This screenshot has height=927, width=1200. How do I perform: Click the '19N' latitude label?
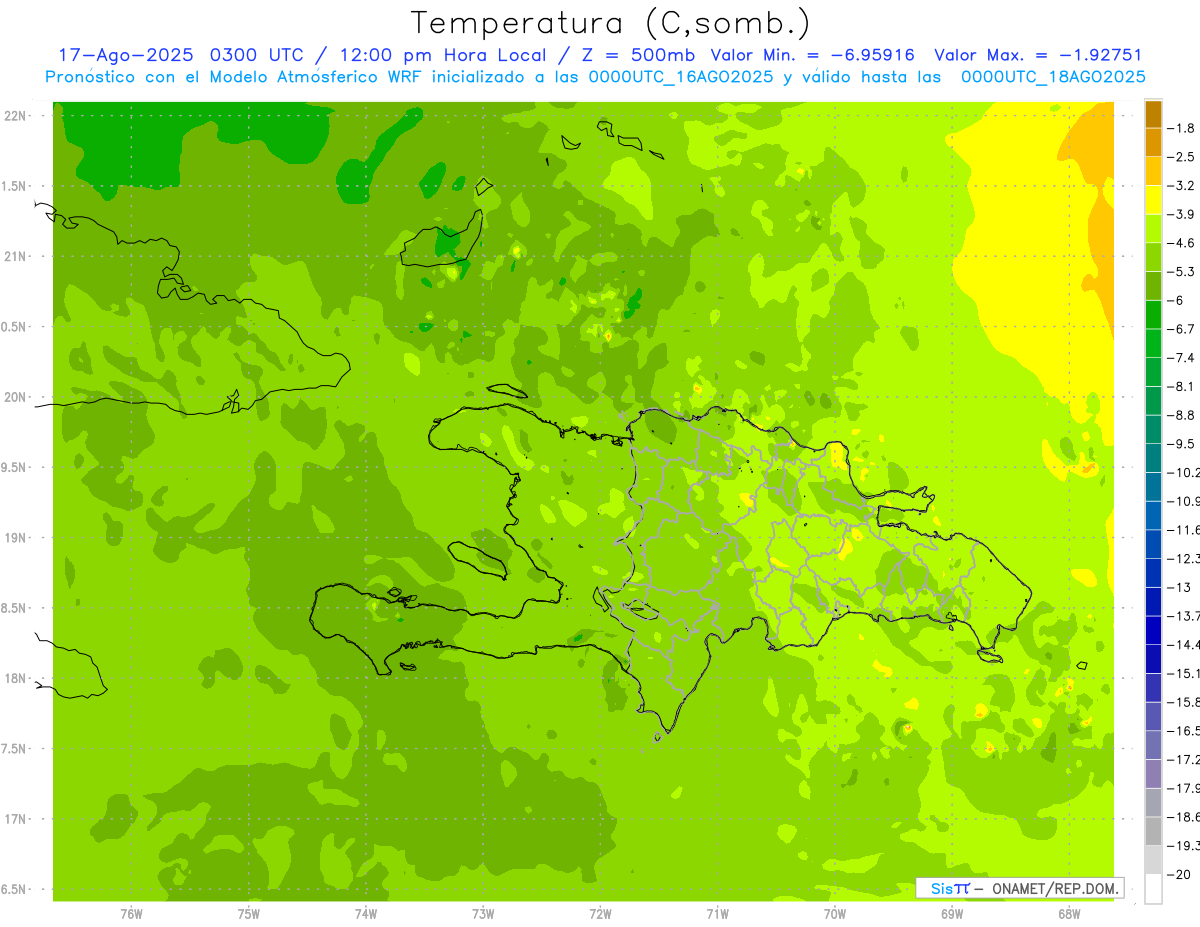17,538
